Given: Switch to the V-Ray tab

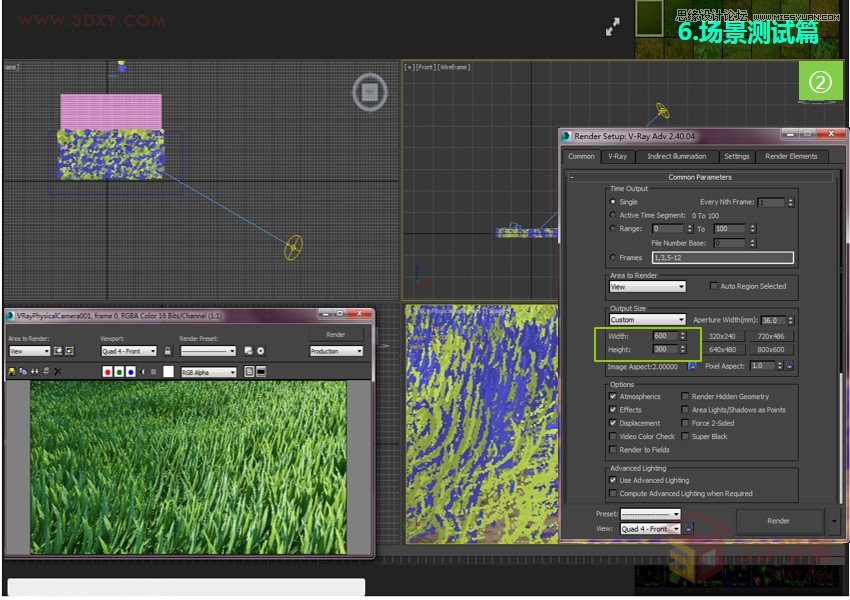Looking at the screenshot, I should 618,156.
